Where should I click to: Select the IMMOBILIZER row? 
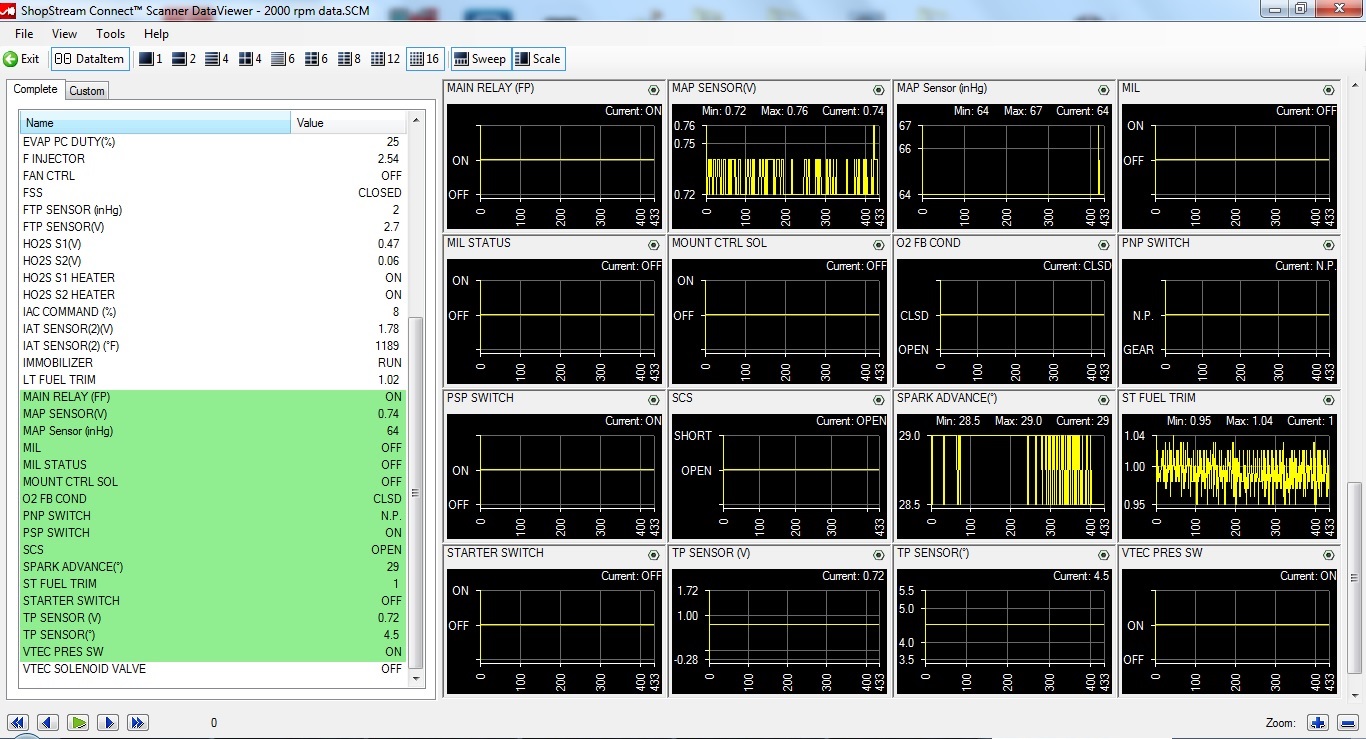[212, 363]
